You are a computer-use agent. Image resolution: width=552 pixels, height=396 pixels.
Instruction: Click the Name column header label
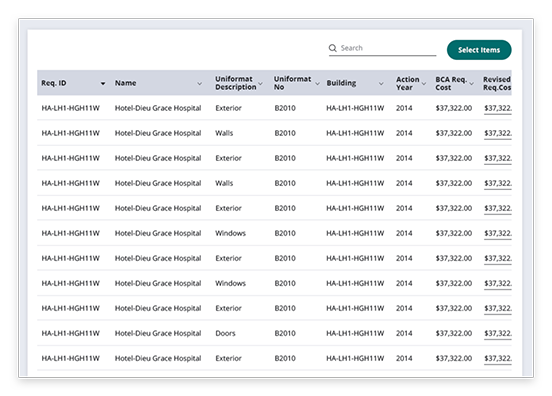coord(125,83)
